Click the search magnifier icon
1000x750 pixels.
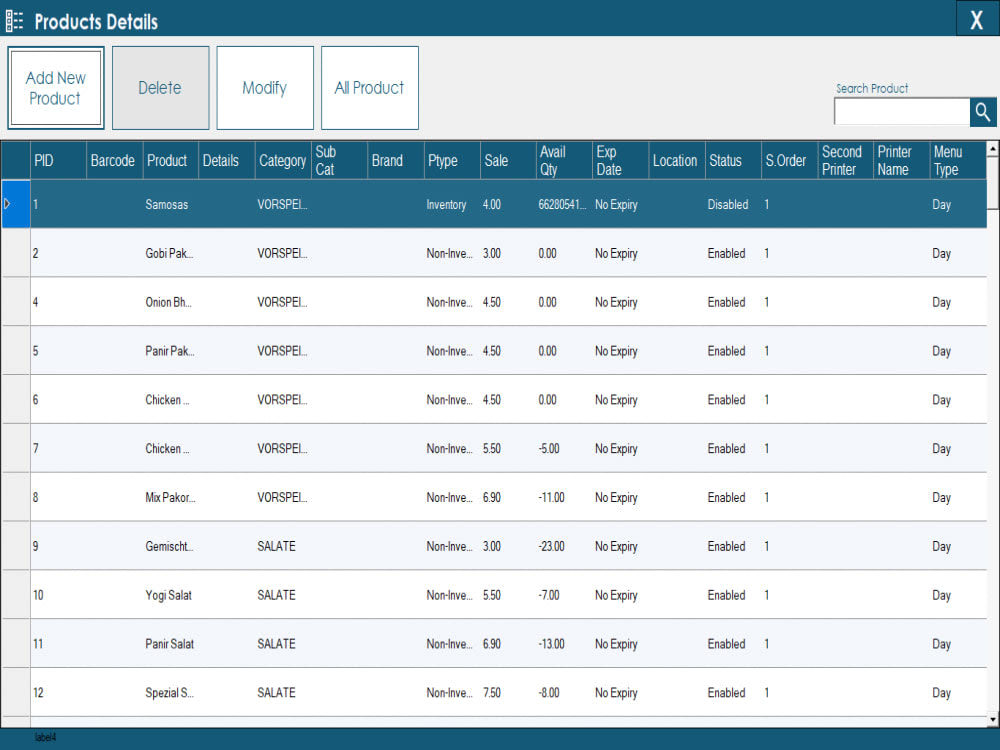point(982,112)
